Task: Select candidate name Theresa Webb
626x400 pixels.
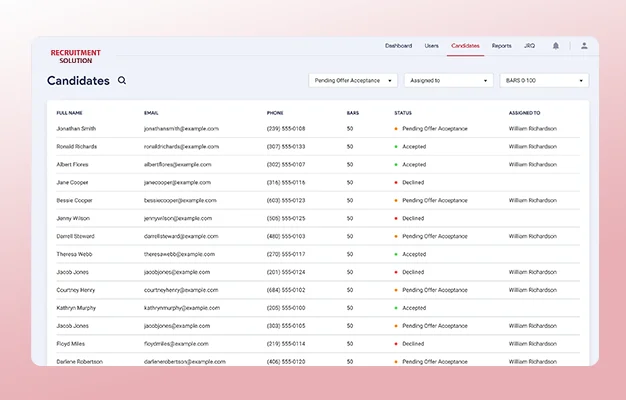Action: [74, 254]
